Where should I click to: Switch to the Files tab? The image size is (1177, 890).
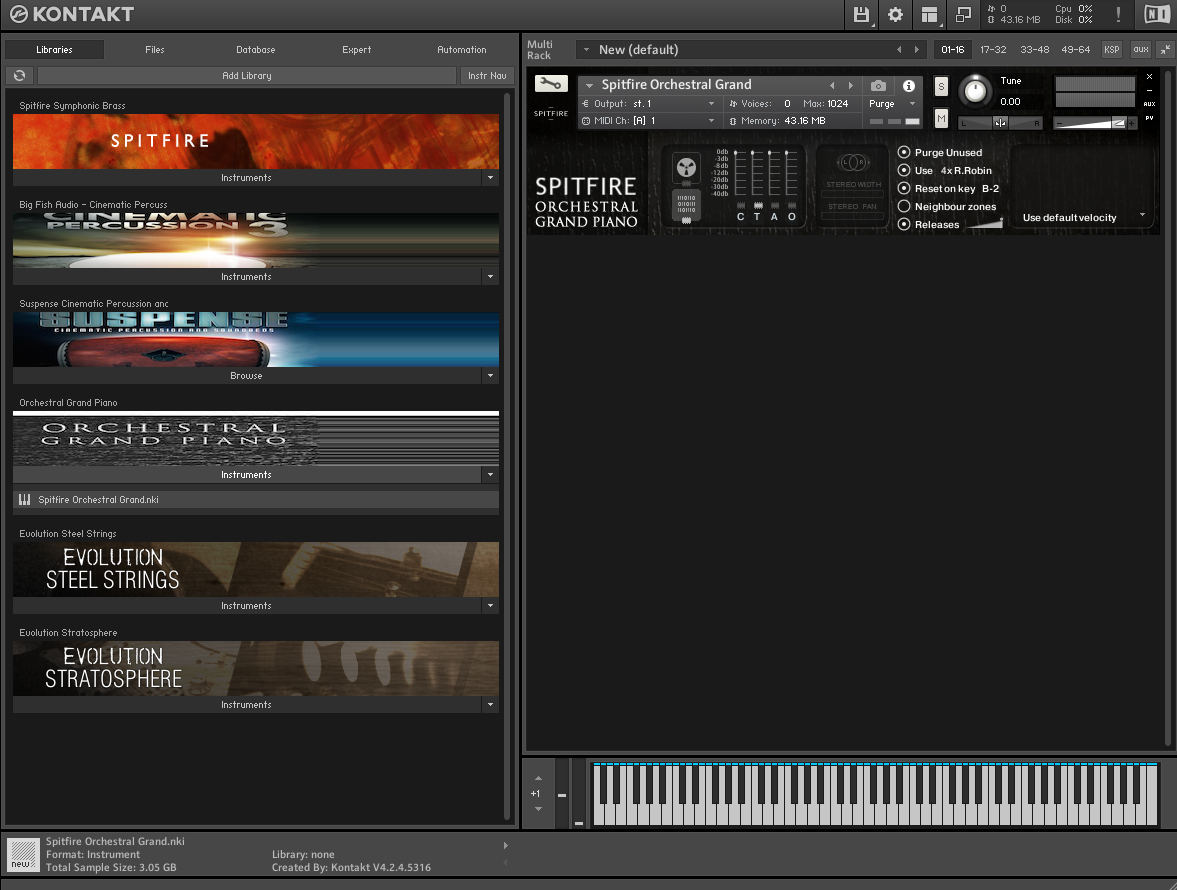point(155,50)
